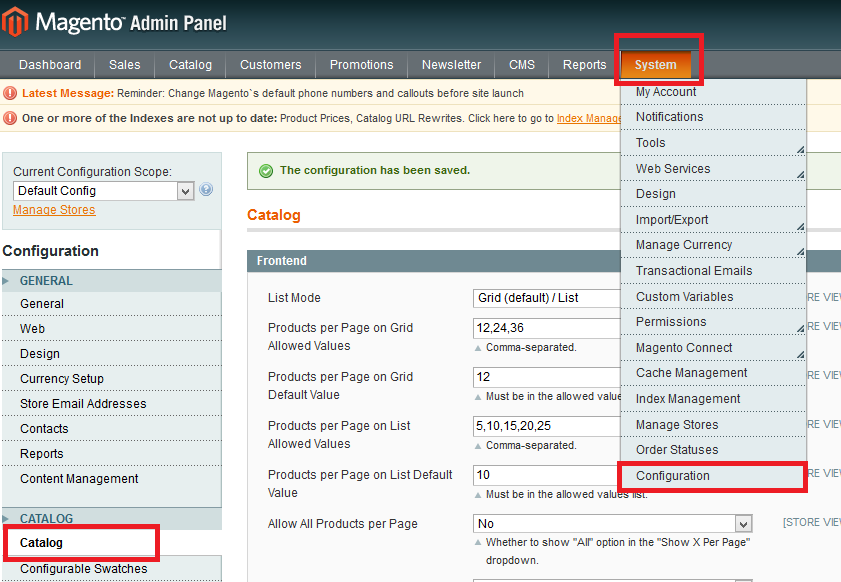
Task: Select Cache Management menu entry
Action: click(x=713, y=373)
